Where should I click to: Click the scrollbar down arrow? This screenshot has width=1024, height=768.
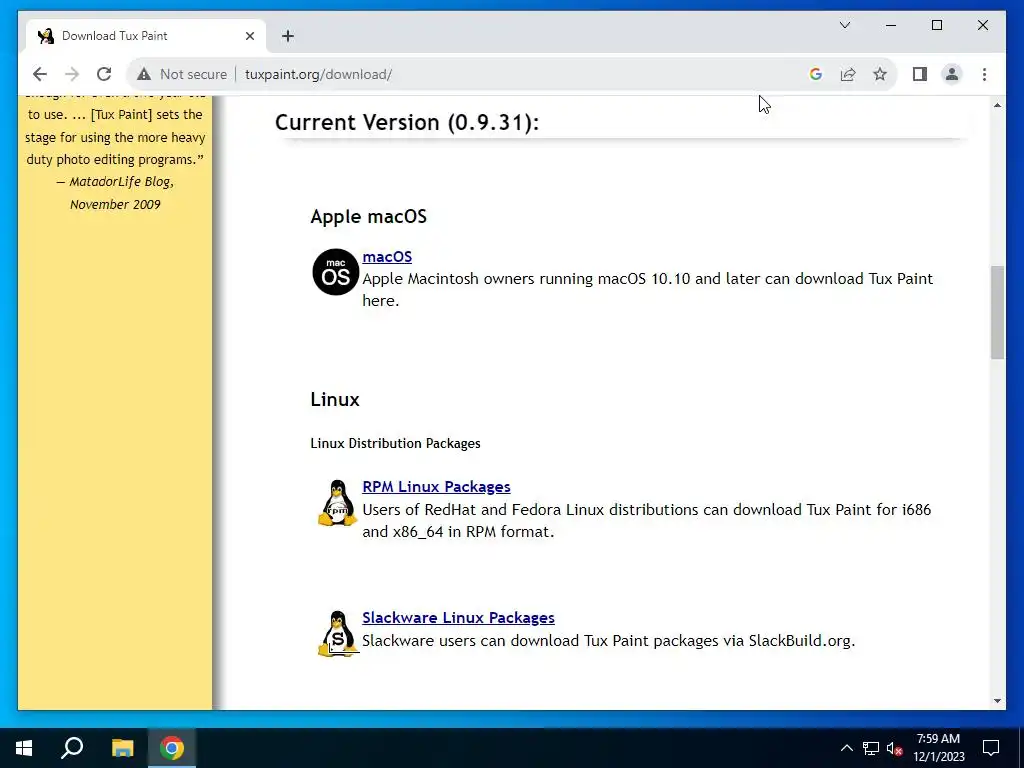click(997, 701)
